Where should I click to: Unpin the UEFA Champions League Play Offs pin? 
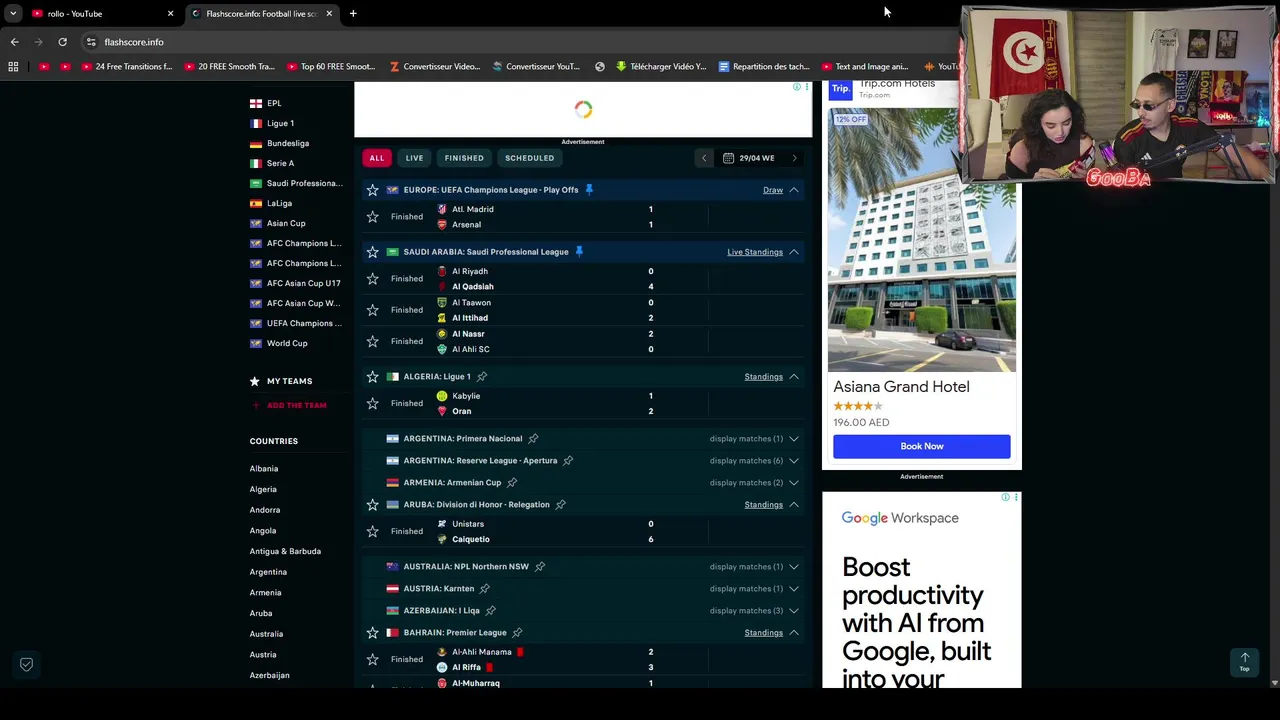click(x=589, y=190)
